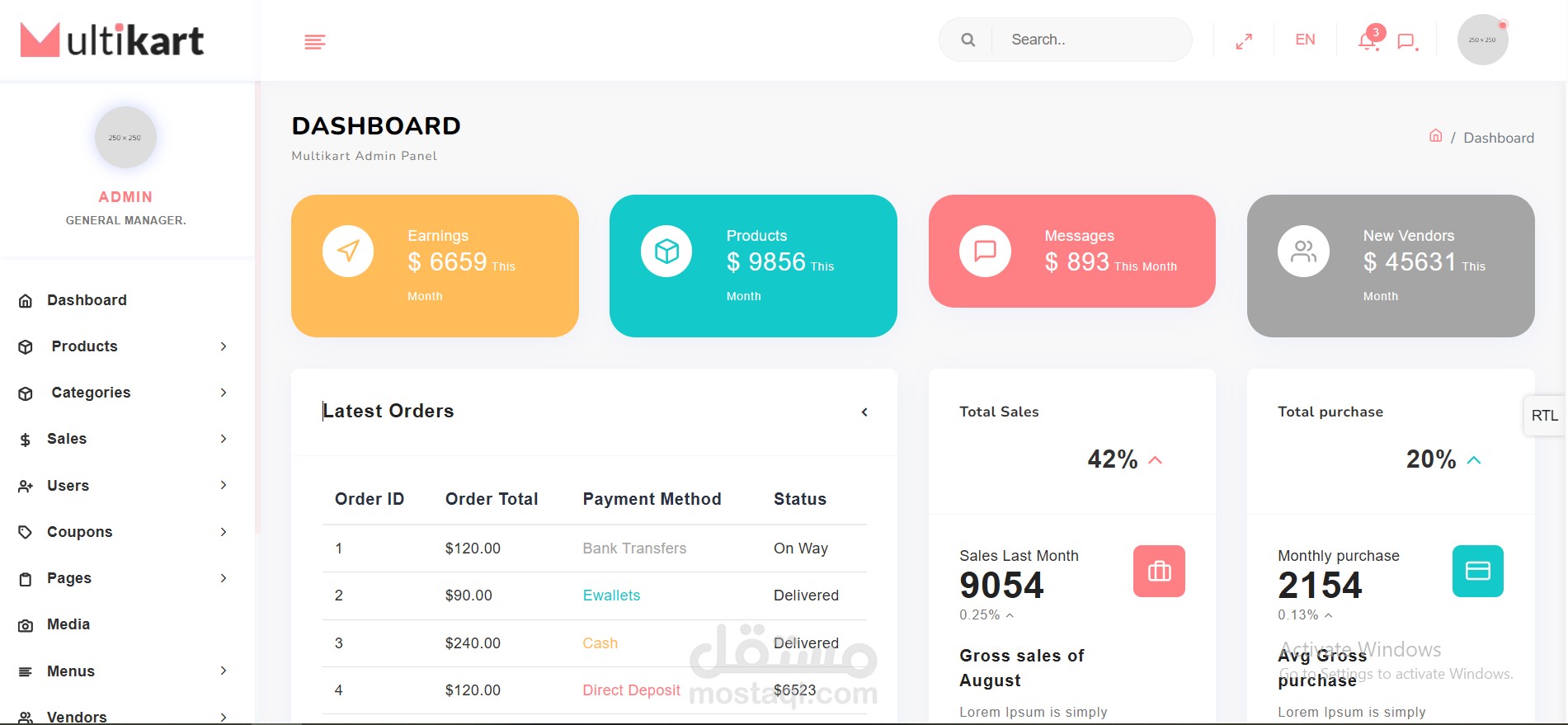This screenshot has height=725, width=1568.
Task: Expand the Menus sidebar chevron
Action: click(224, 671)
